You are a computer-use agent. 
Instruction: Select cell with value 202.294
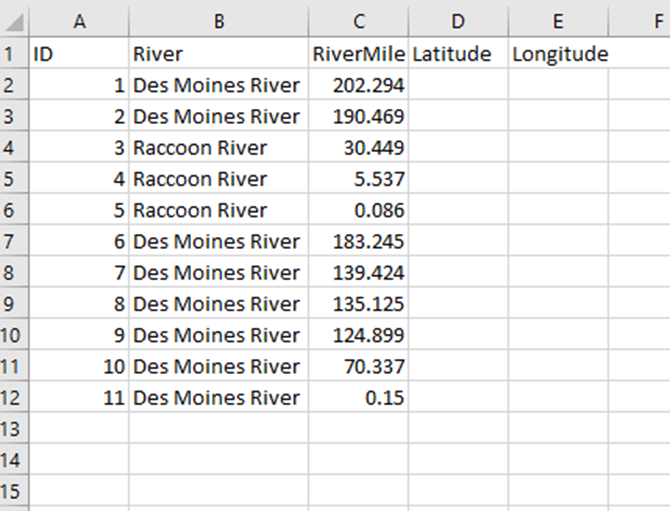[x=359, y=85]
